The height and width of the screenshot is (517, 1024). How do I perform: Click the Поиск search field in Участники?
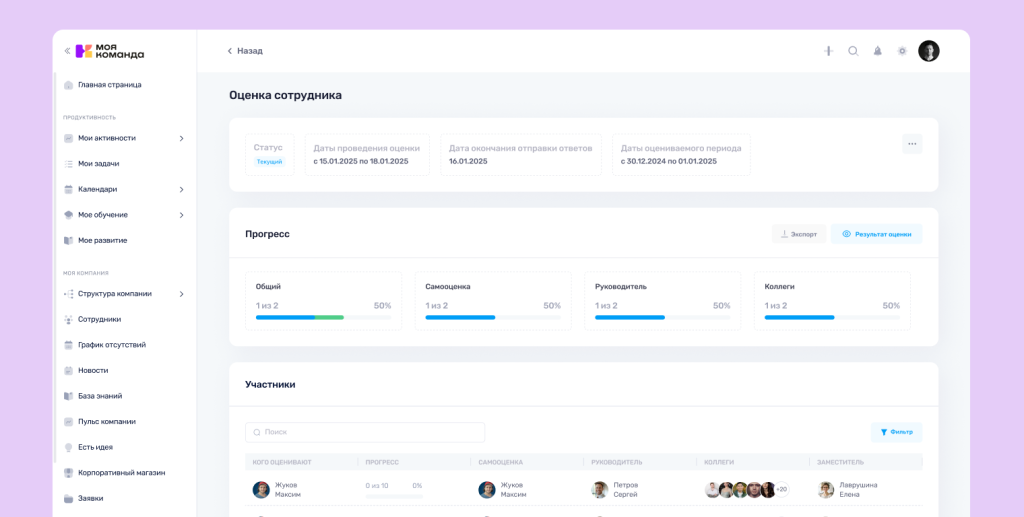pyautogui.click(x=365, y=432)
